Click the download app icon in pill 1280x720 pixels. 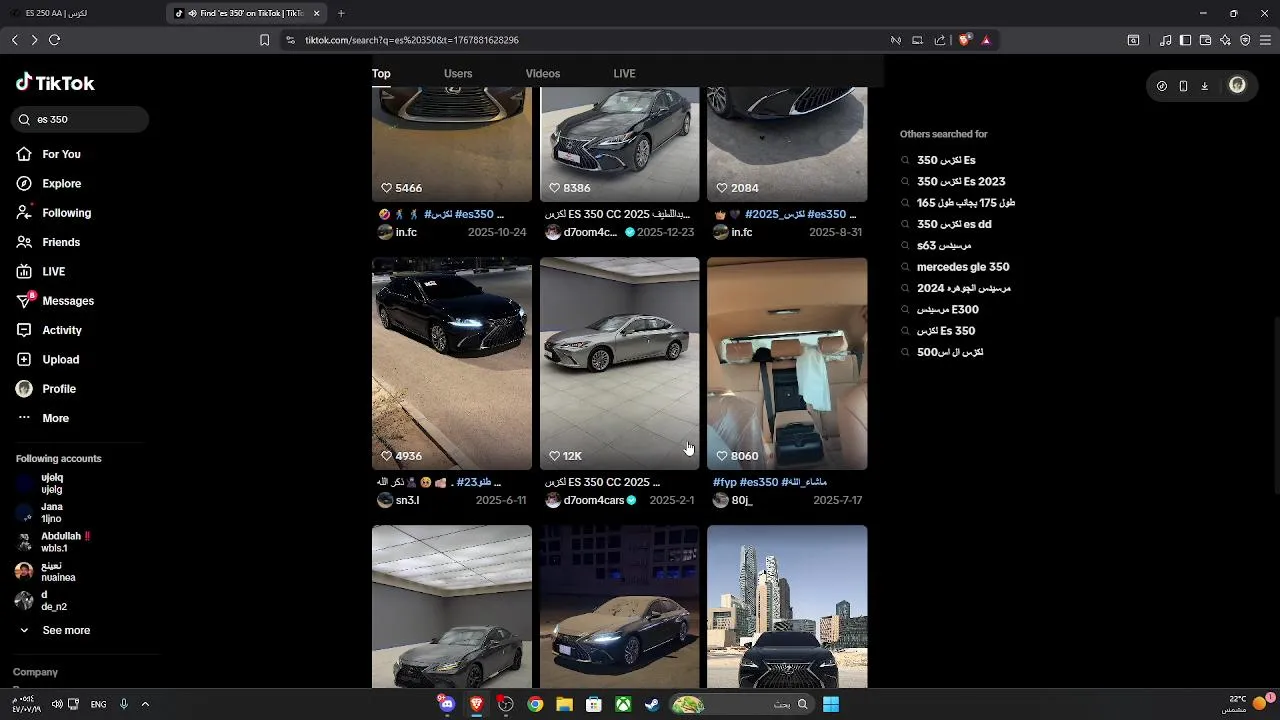point(1205,86)
